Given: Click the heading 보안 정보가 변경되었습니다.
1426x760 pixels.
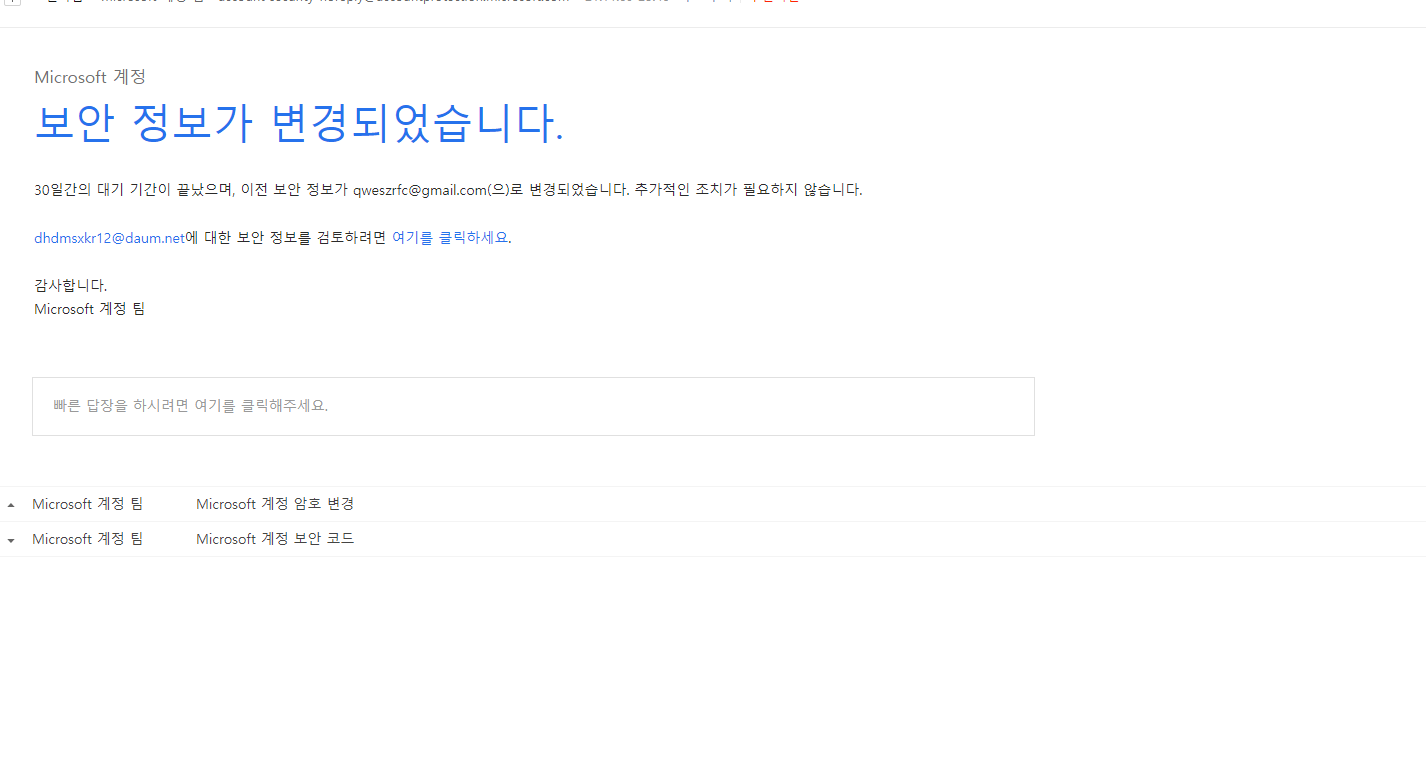Looking at the screenshot, I should [299, 123].
